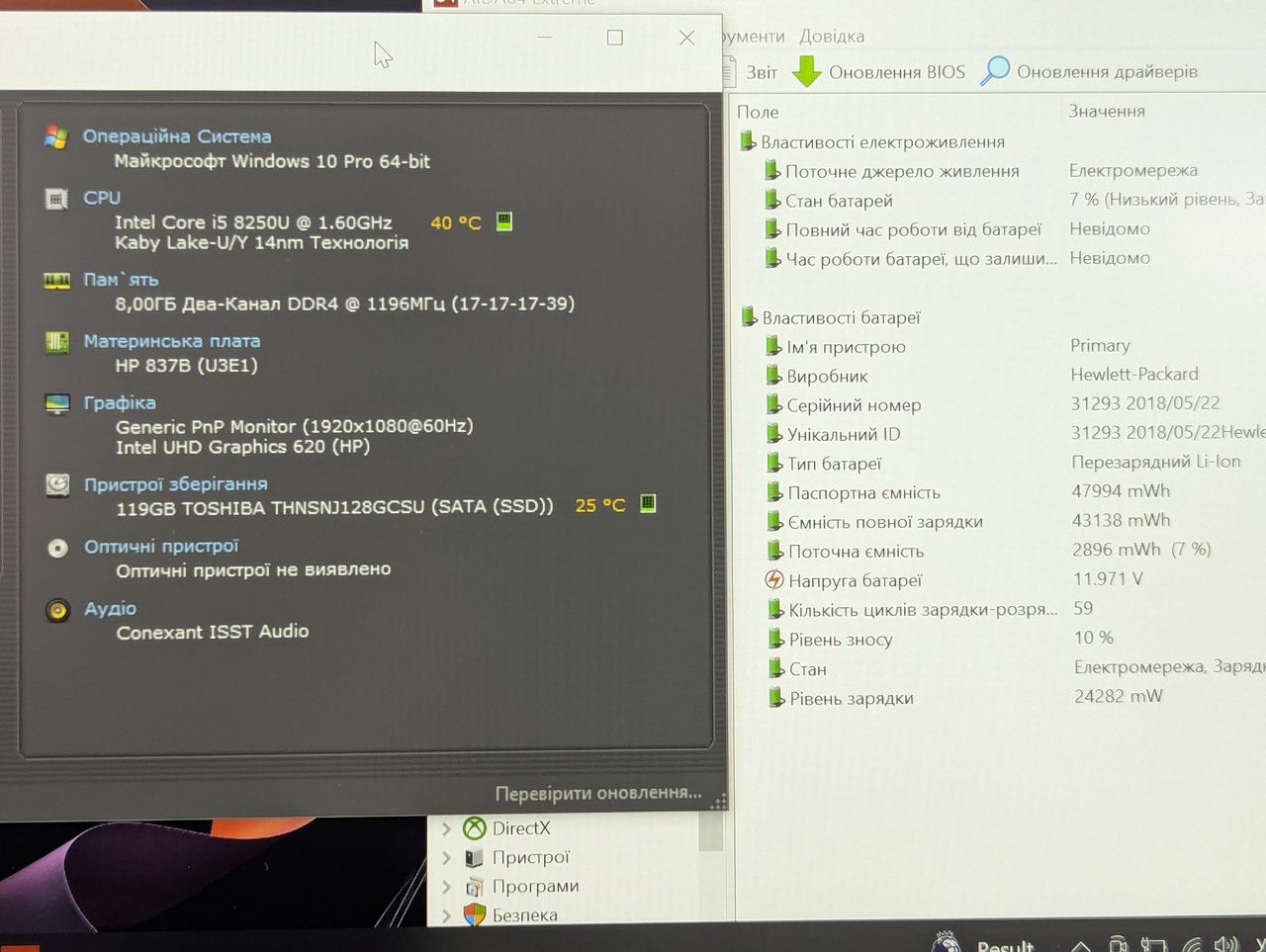The height and width of the screenshot is (952, 1266).
Task: Select the Напруга батареї row
Action: coord(999,580)
